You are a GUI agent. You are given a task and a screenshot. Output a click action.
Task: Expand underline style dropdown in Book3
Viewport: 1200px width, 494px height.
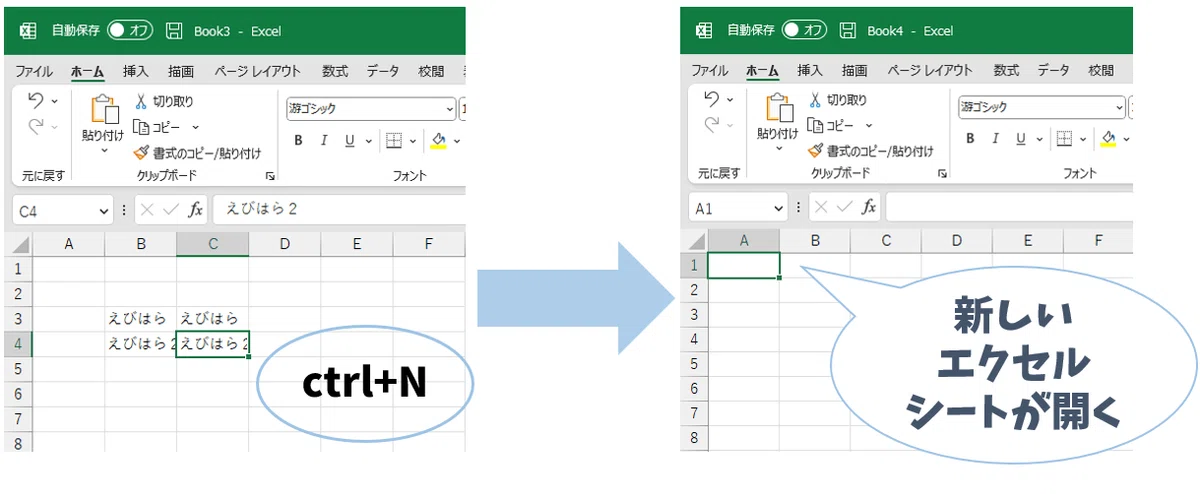[x=368, y=141]
